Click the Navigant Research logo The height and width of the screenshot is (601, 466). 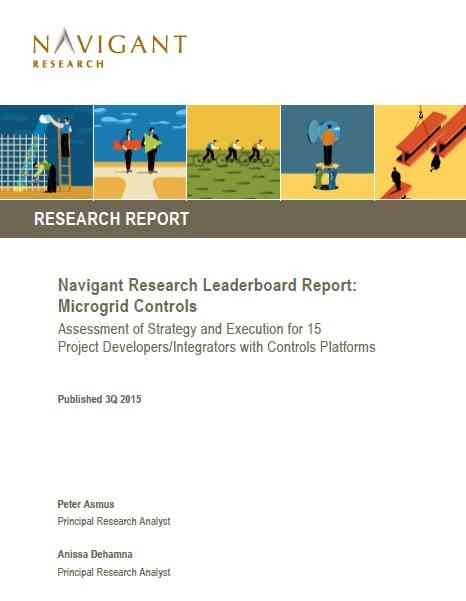[x=110, y=48]
